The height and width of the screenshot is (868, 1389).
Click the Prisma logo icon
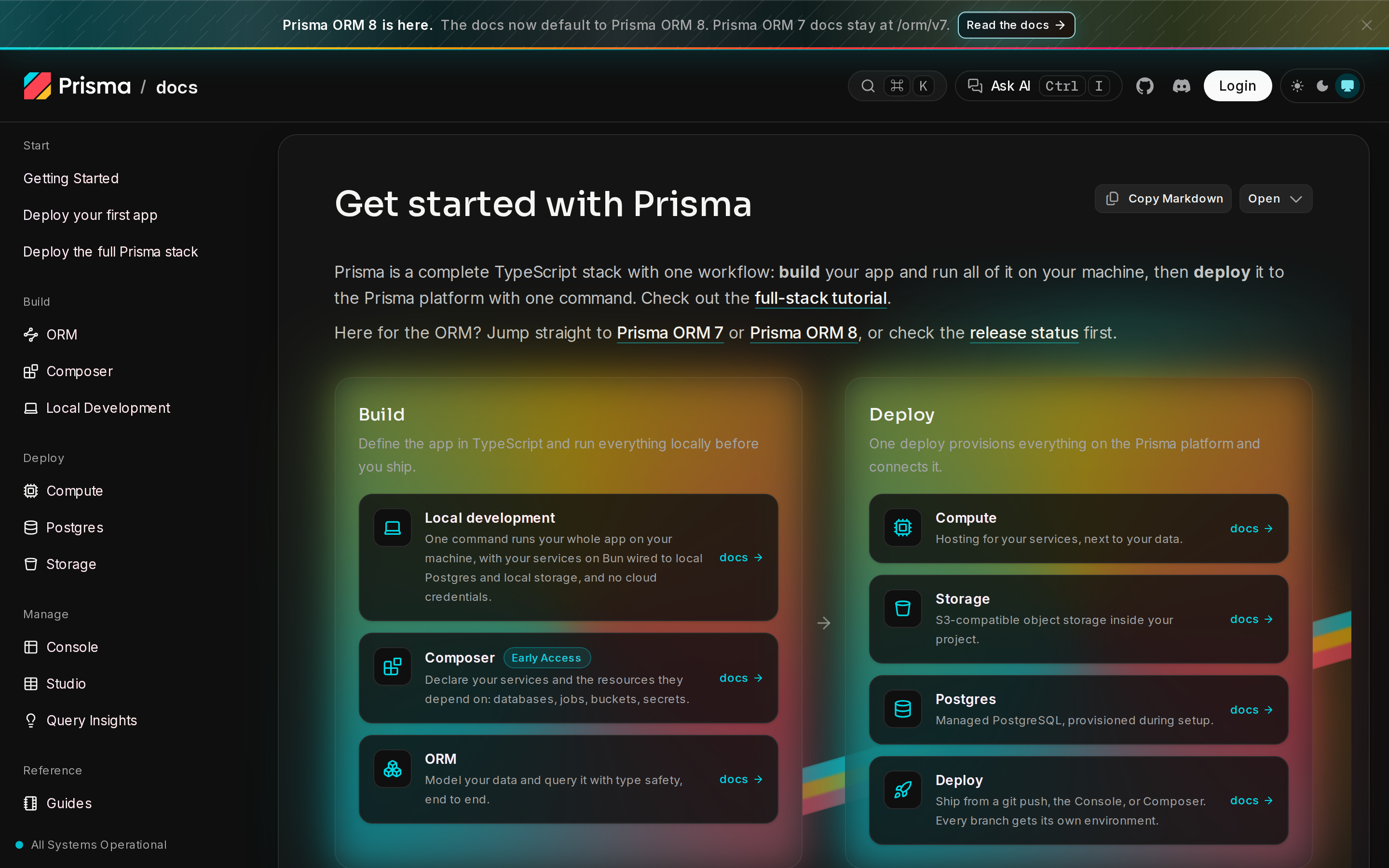(x=37, y=86)
